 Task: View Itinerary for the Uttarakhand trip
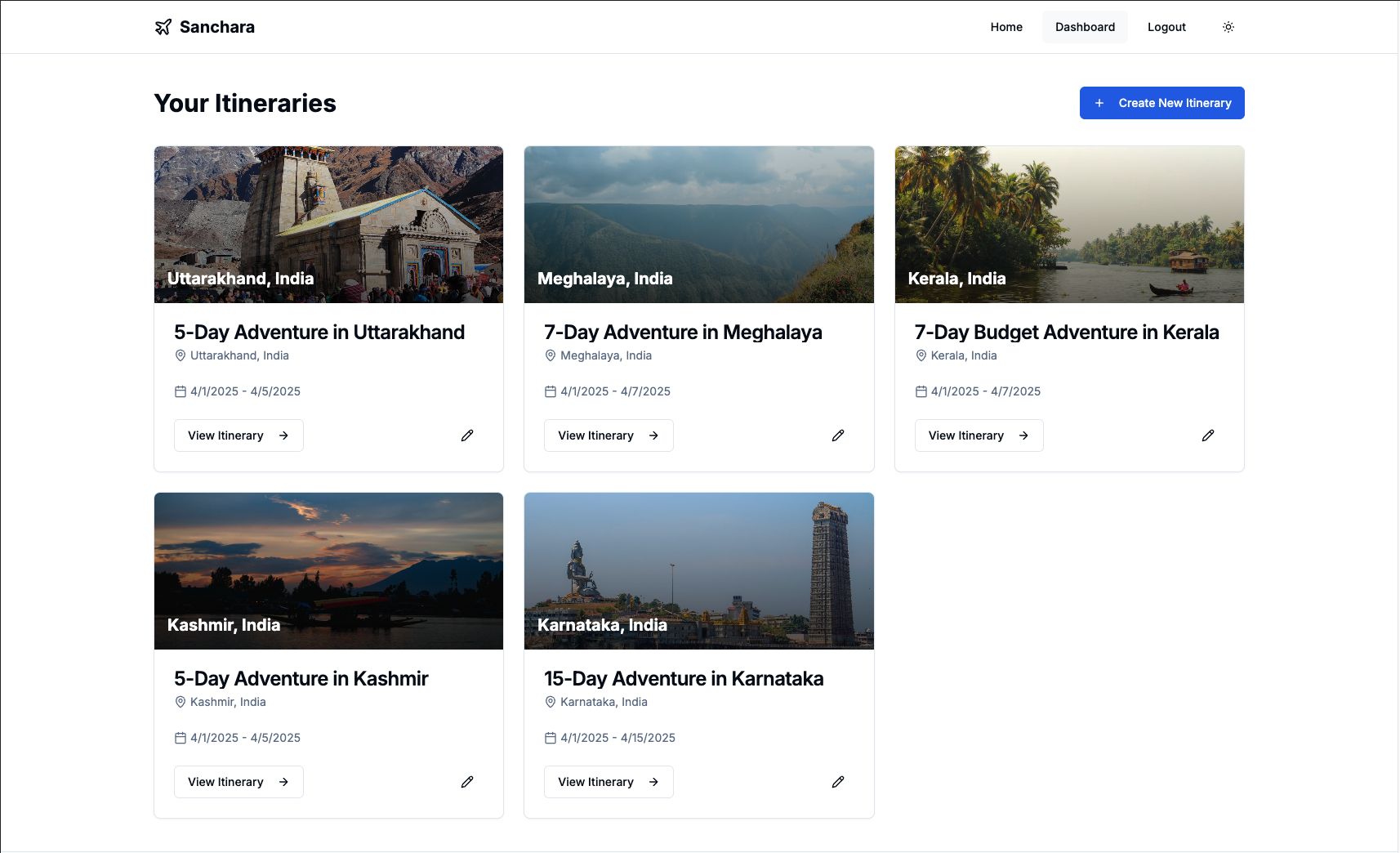(239, 435)
